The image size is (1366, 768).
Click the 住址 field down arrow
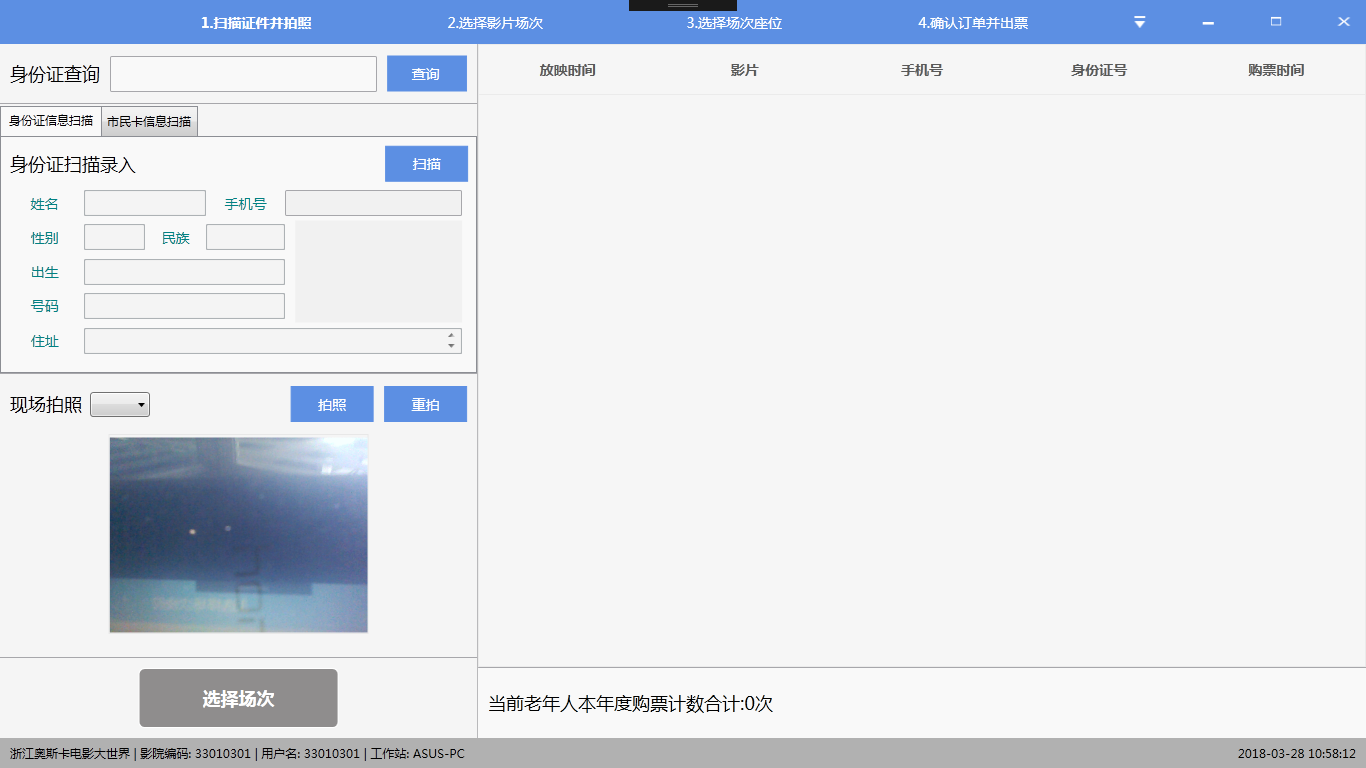451,346
